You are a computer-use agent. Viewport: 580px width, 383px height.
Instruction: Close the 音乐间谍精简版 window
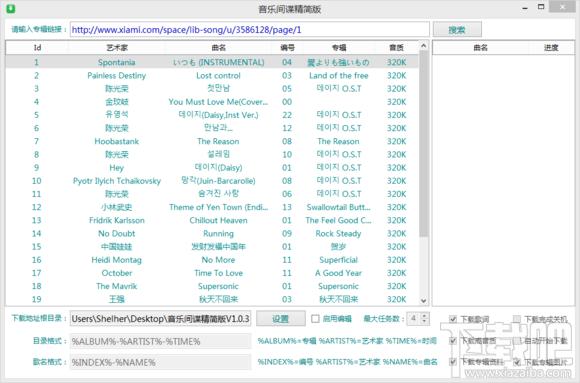pos(562,7)
